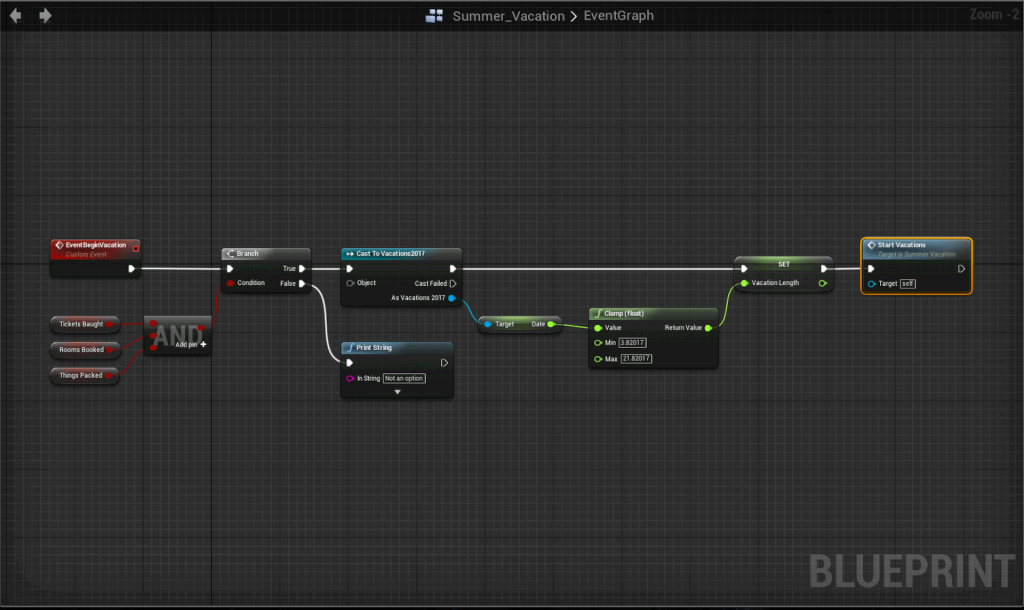Select the Tickets Baught variable node
Image resolution: width=1024 pixels, height=610 pixels.
(83, 324)
